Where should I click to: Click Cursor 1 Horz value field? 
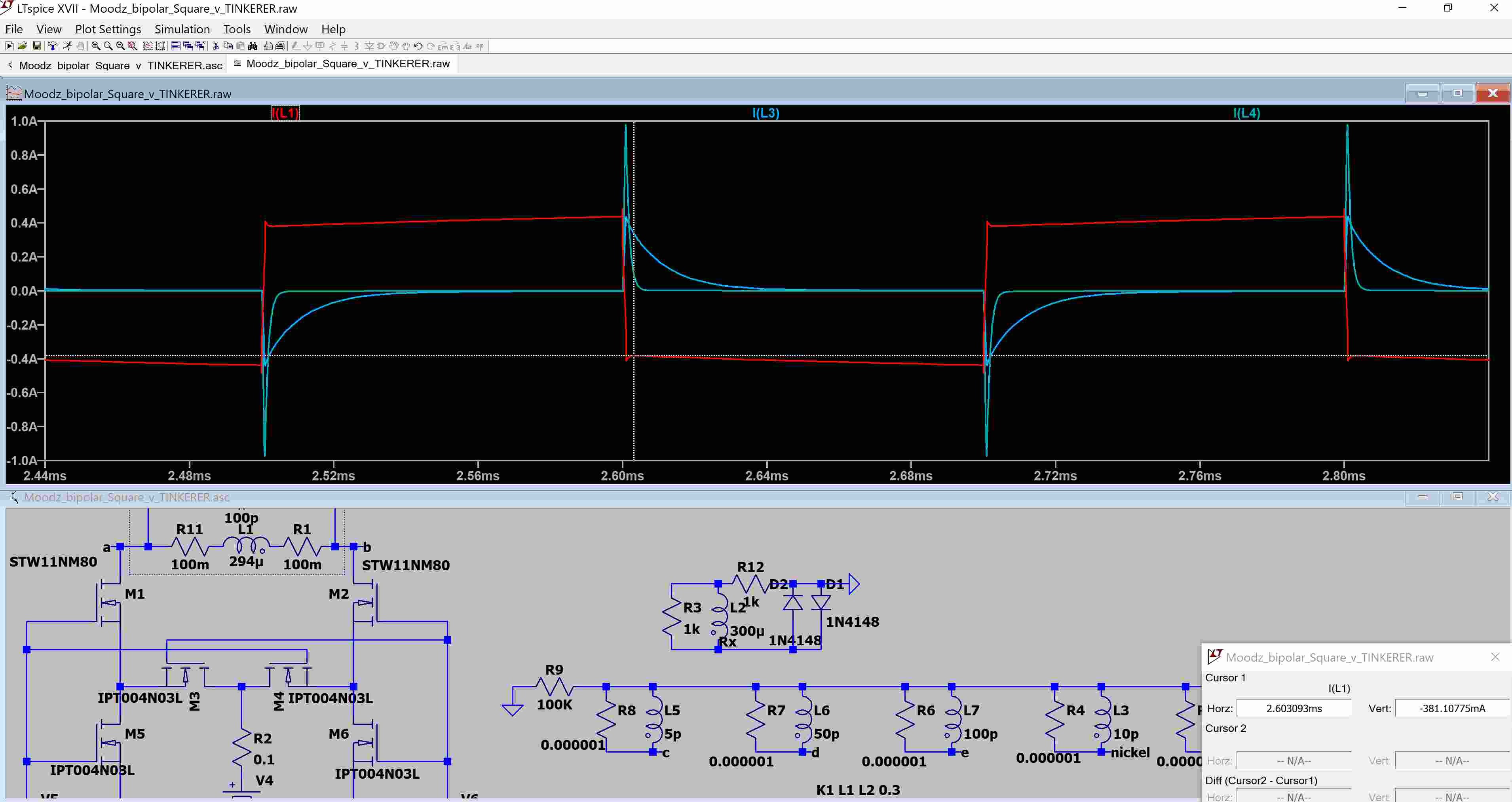1294,708
